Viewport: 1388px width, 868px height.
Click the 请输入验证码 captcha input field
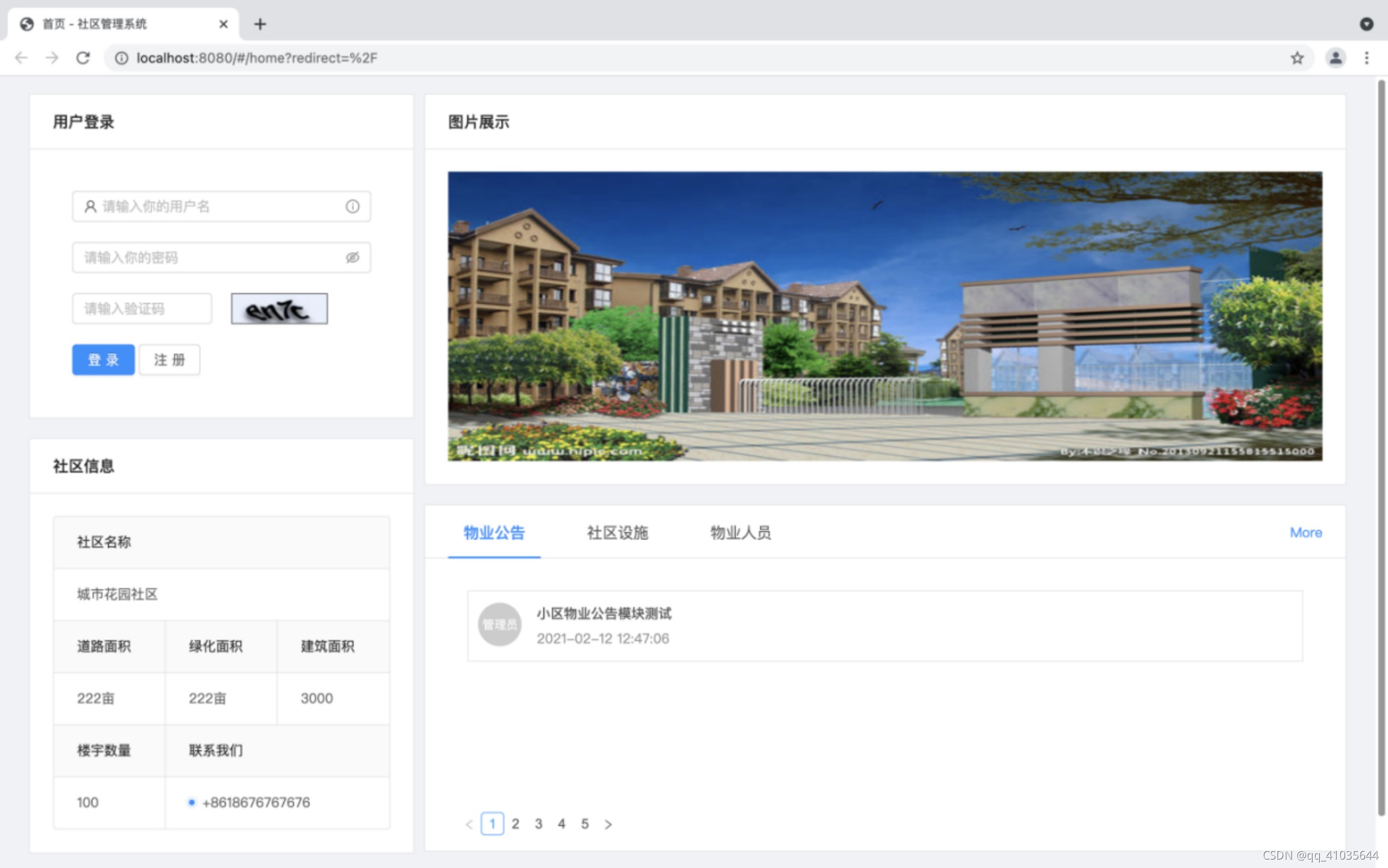(142, 308)
